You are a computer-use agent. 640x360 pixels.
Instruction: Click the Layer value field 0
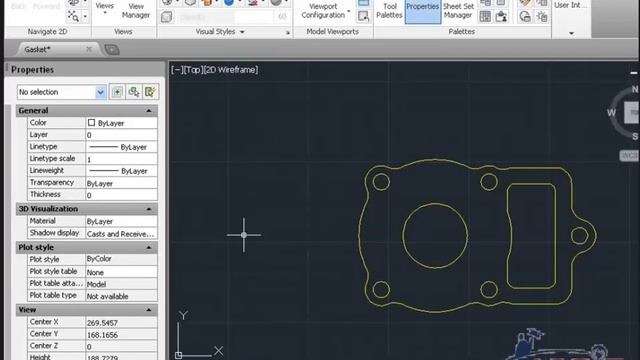[x=121, y=135]
